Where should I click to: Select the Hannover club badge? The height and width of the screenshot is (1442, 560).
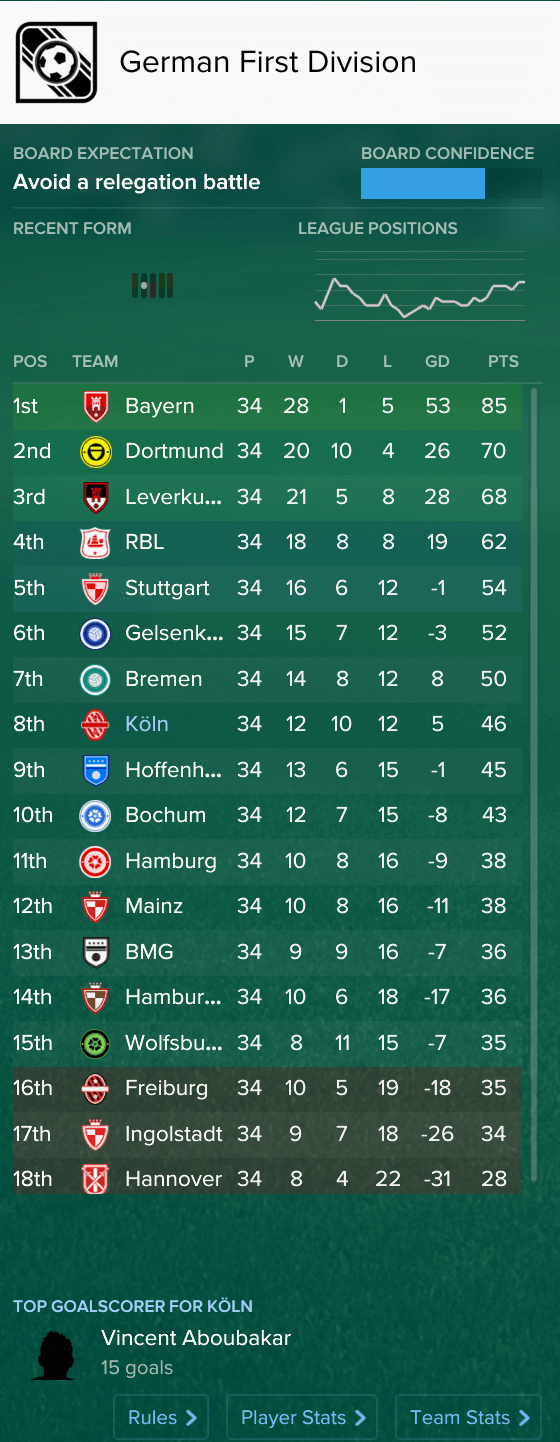(x=95, y=1179)
